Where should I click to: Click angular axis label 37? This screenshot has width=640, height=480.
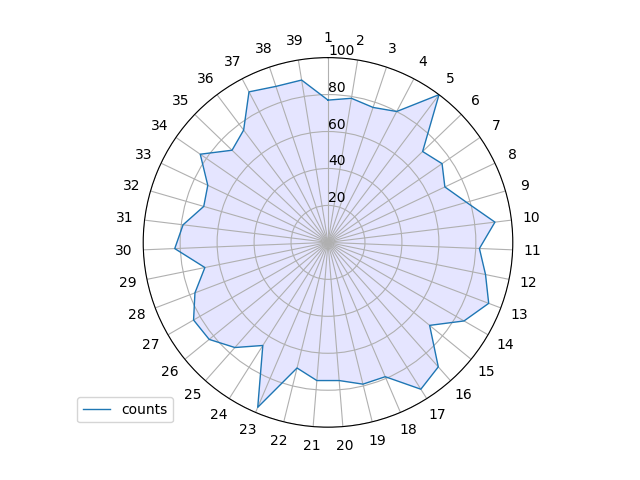pos(232,61)
